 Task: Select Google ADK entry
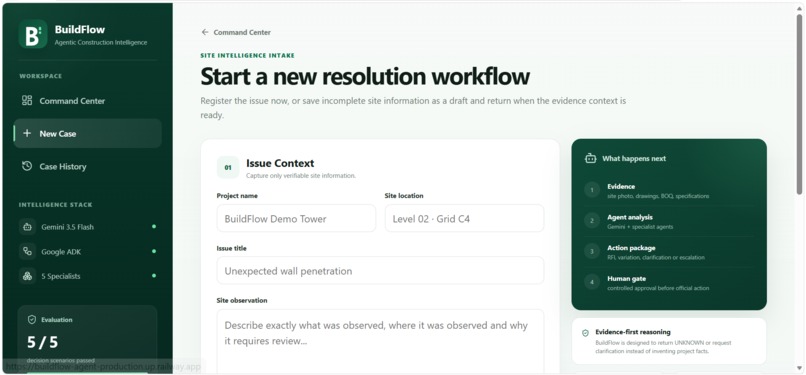(x=87, y=251)
